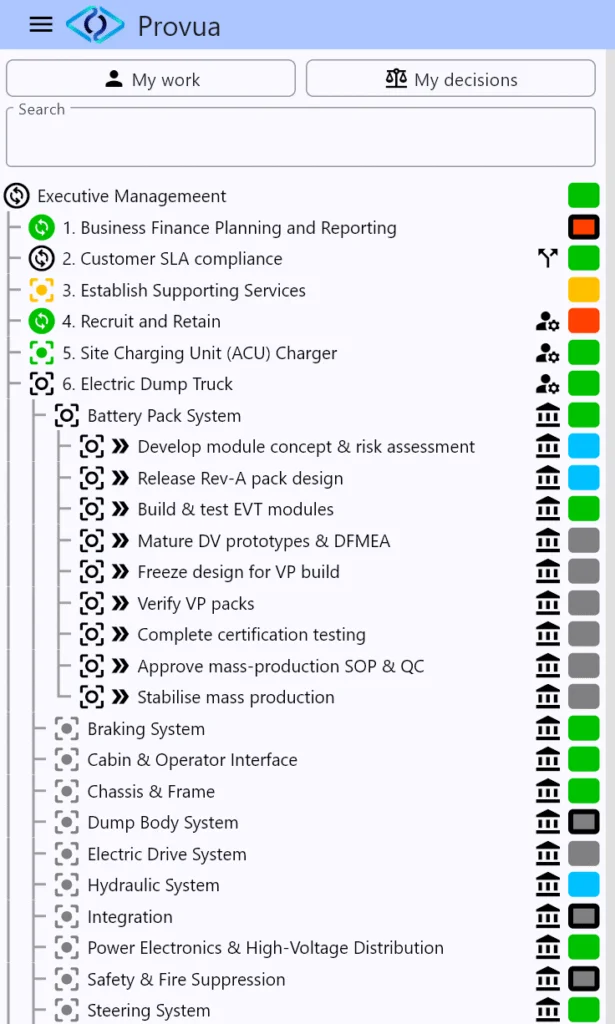
Task: Click the blue status swatch for Release Rev-A pack design
Action: (x=583, y=478)
